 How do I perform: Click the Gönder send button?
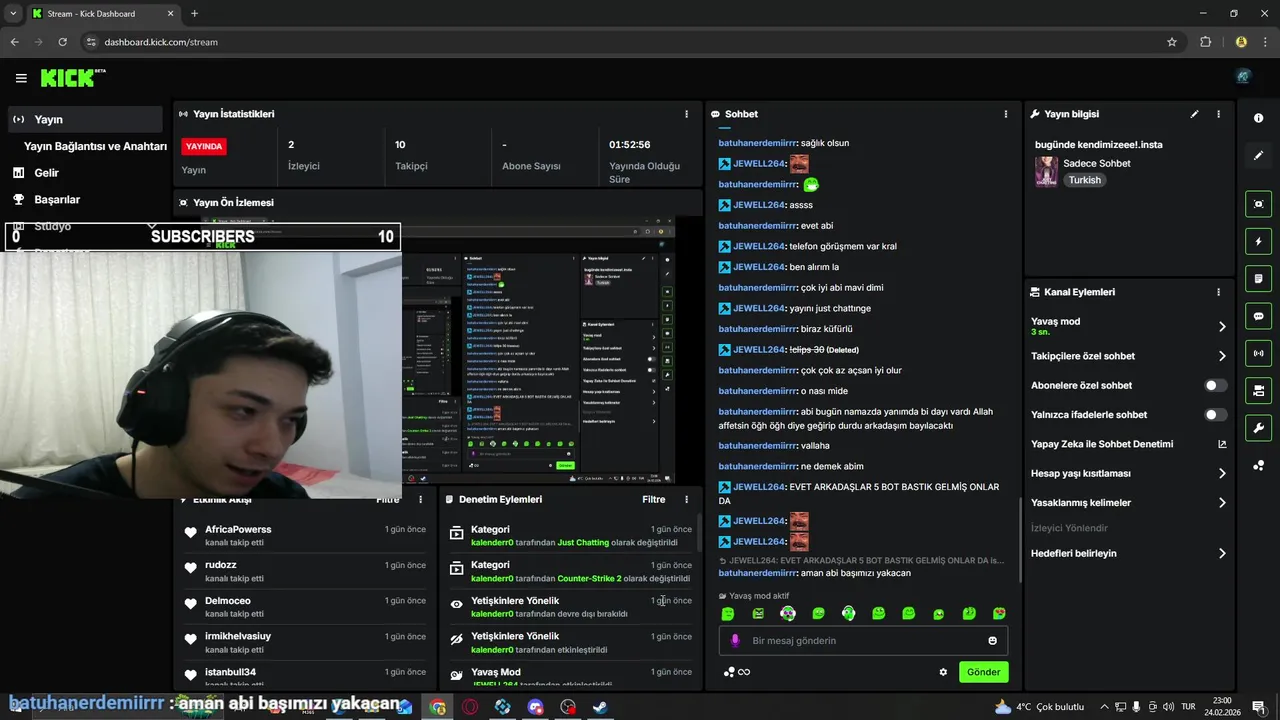point(983,672)
